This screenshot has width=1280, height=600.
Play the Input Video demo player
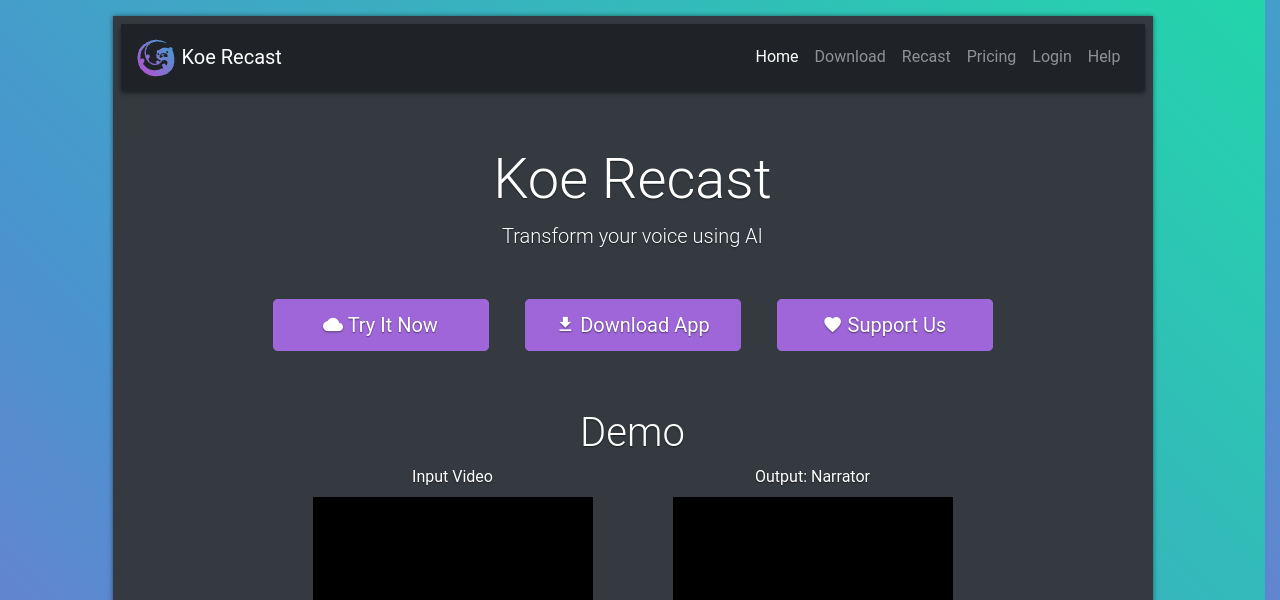(x=452, y=548)
